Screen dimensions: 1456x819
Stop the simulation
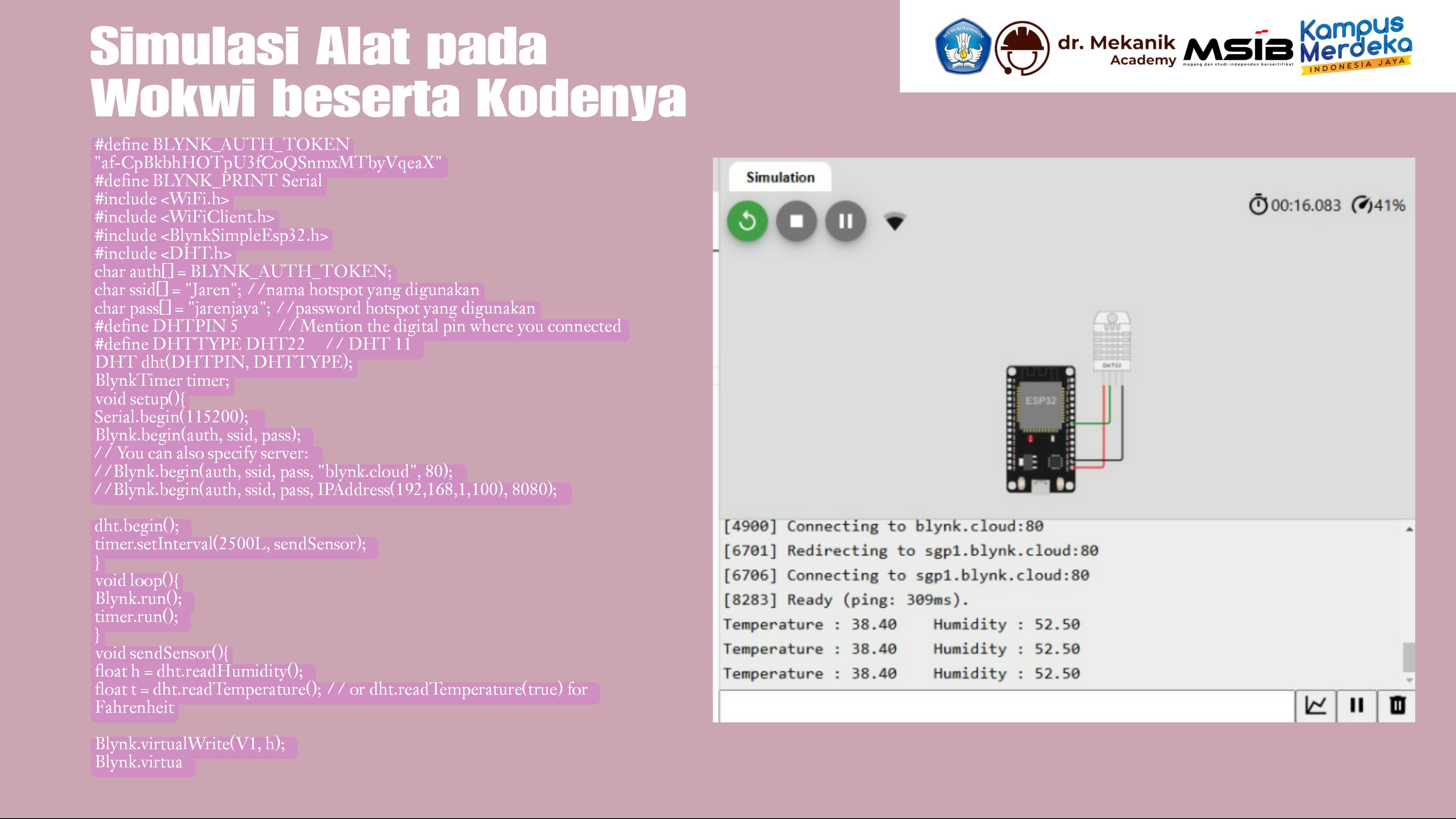(797, 221)
